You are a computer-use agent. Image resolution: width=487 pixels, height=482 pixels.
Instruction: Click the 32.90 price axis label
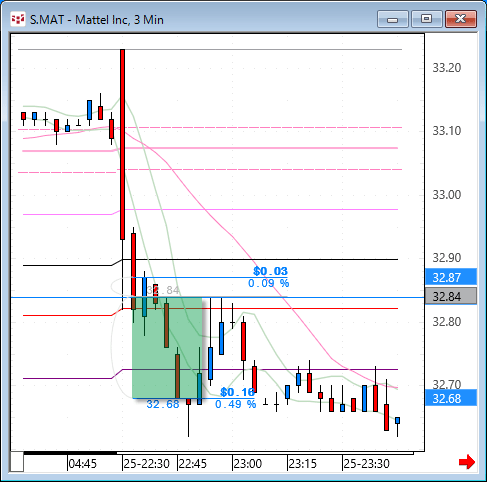coord(447,258)
